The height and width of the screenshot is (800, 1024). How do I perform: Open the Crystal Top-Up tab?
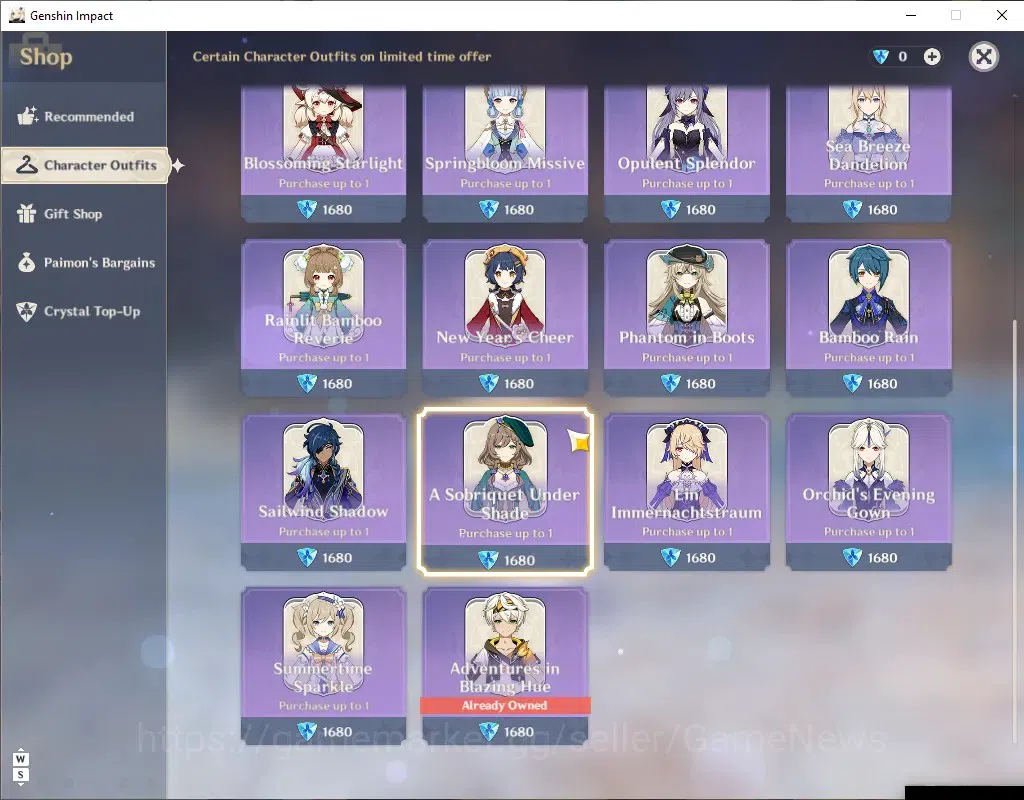click(x=84, y=312)
